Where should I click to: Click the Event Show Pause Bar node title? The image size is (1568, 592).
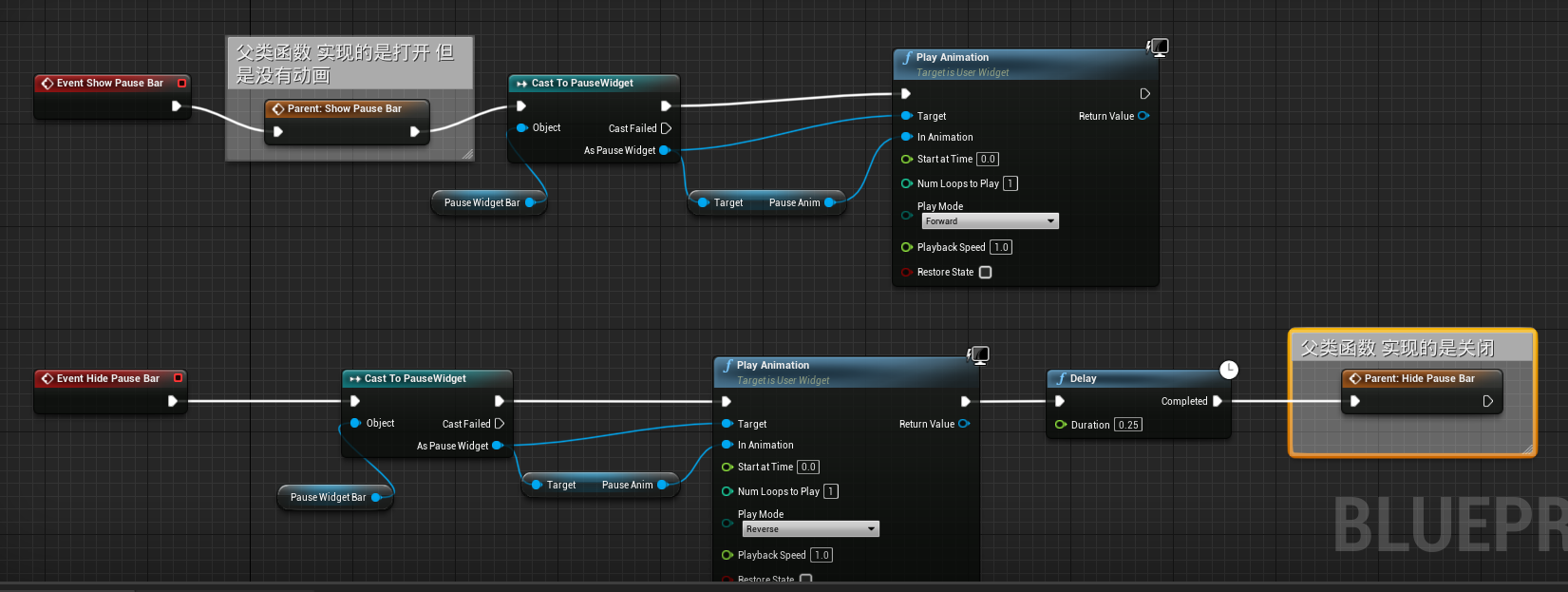110,83
